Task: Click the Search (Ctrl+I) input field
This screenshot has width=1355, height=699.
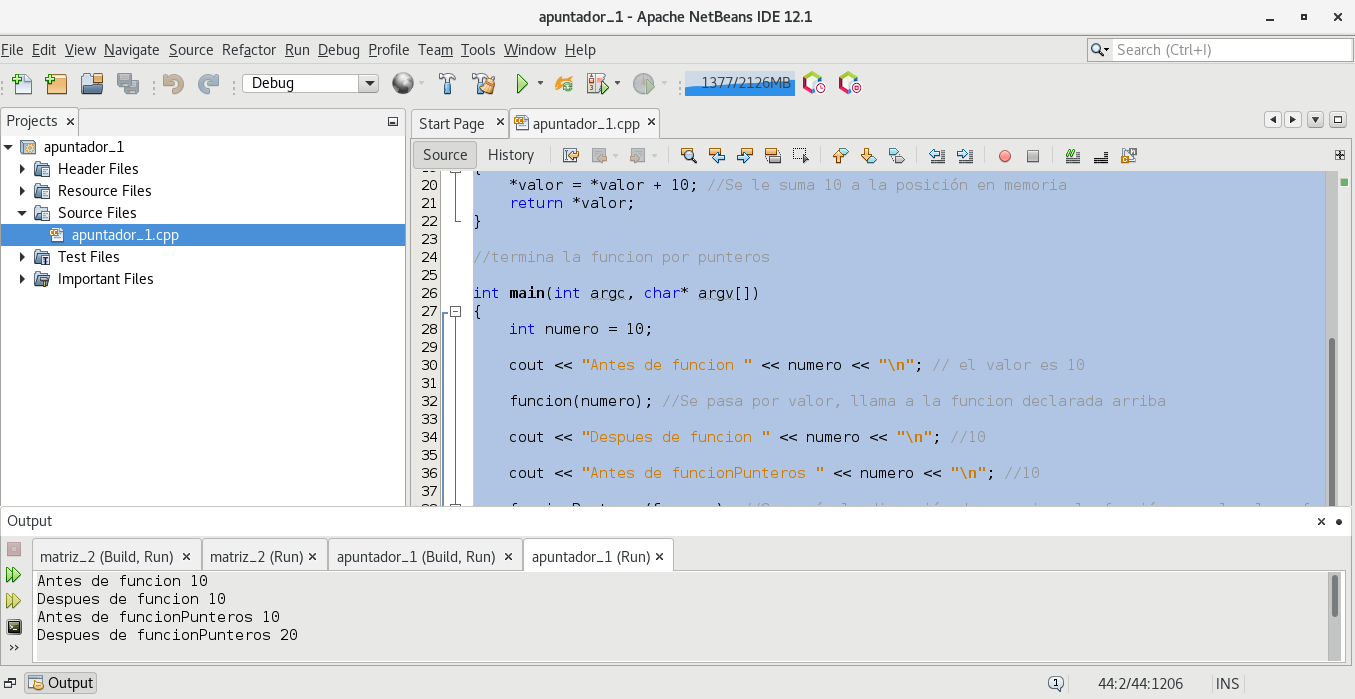Action: [1230, 50]
